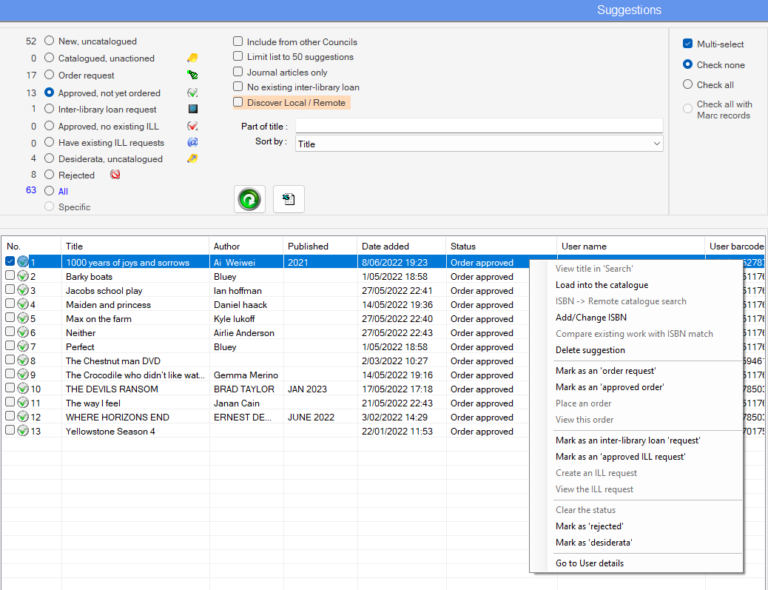The width and height of the screenshot is (768, 590).
Task: Click the approved icon in Max on the farm row
Action: (x=23, y=318)
